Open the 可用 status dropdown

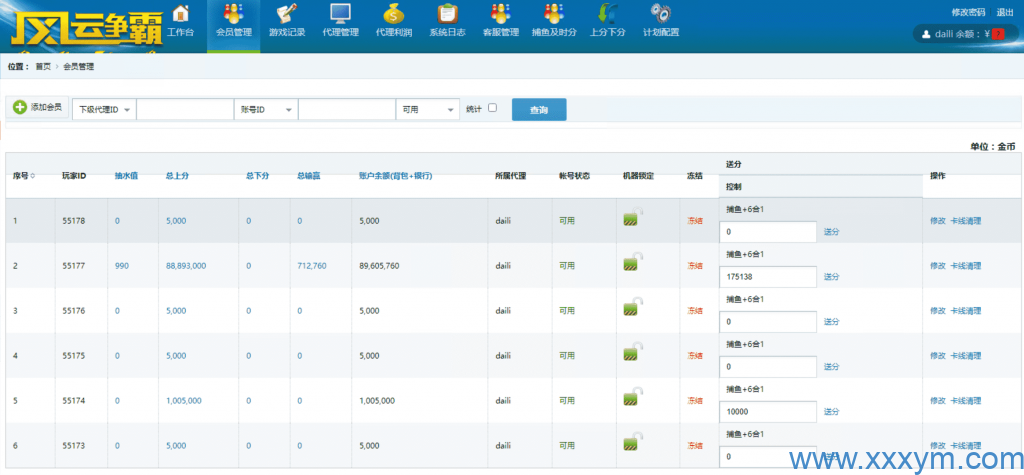pyautogui.click(x=427, y=109)
